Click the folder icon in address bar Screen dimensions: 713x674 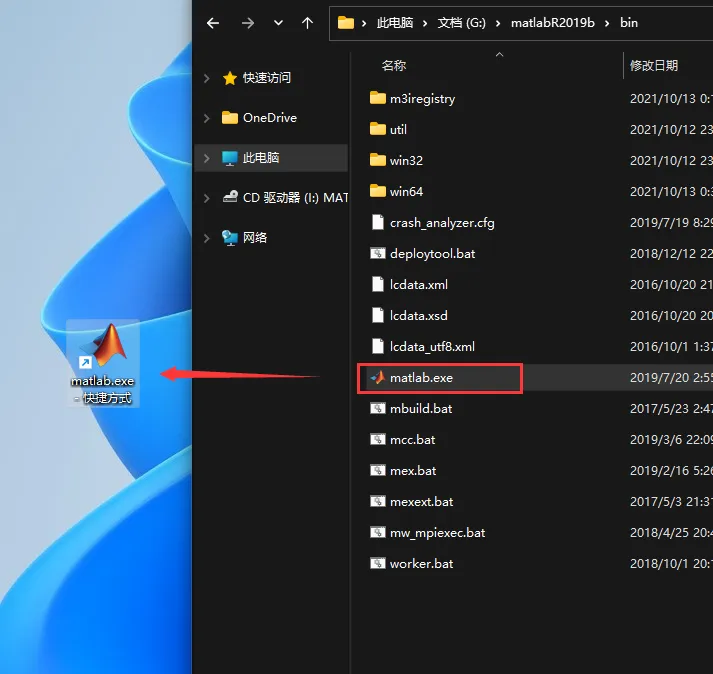click(x=346, y=23)
